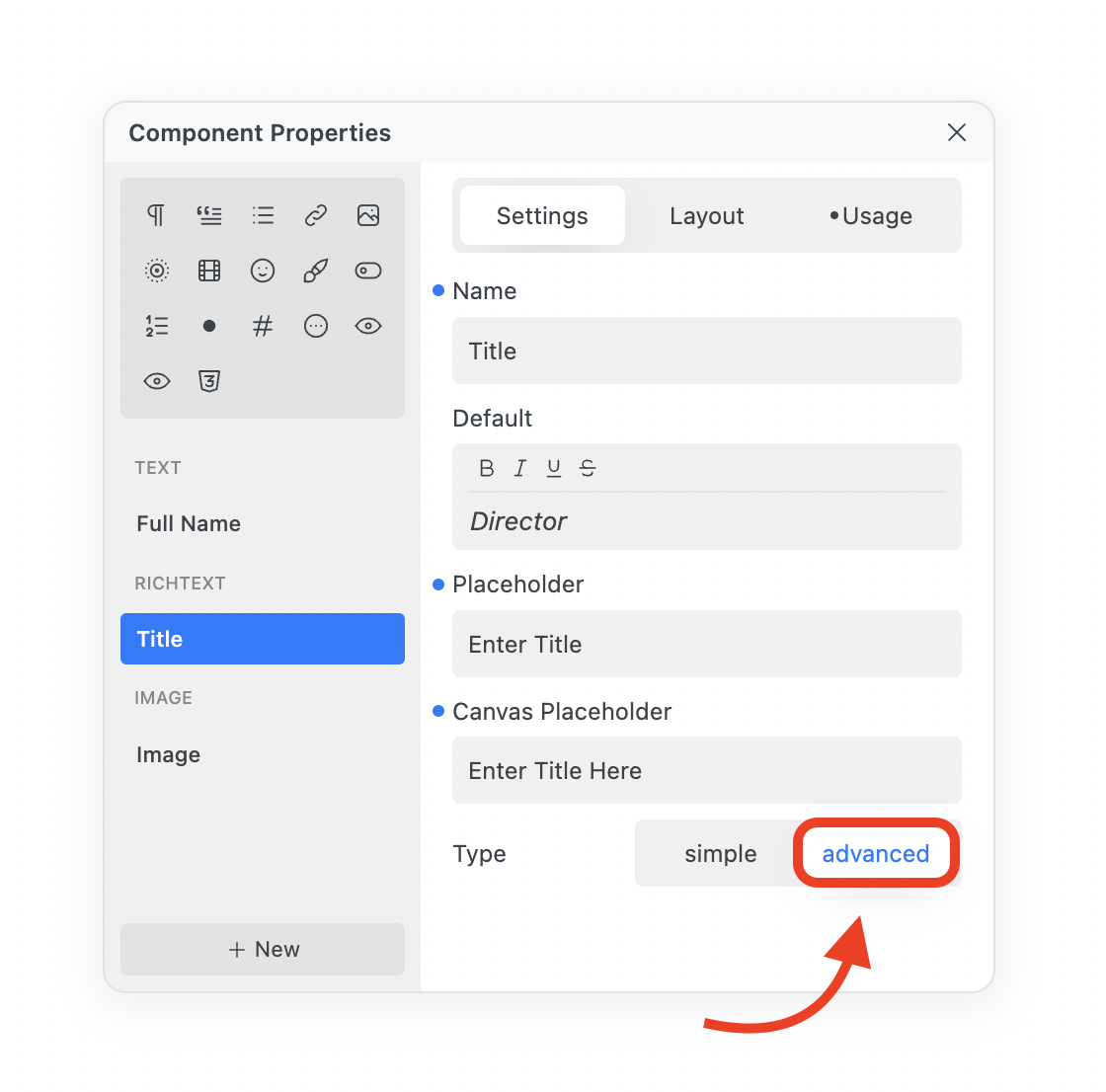Select the paintbrush color property icon
This screenshot has height=1092, width=1106.
(x=315, y=271)
